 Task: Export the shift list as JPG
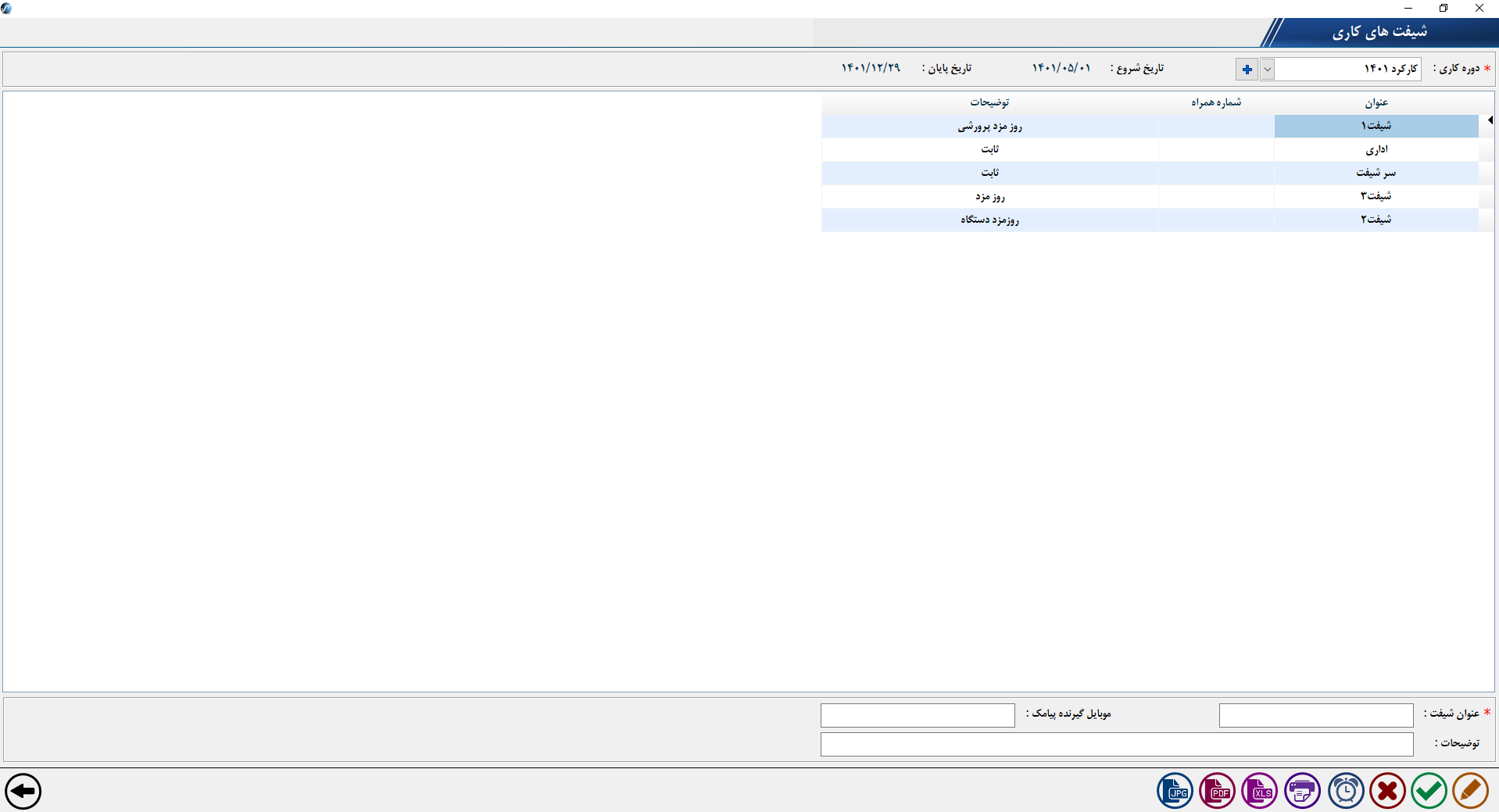pos(1175,791)
